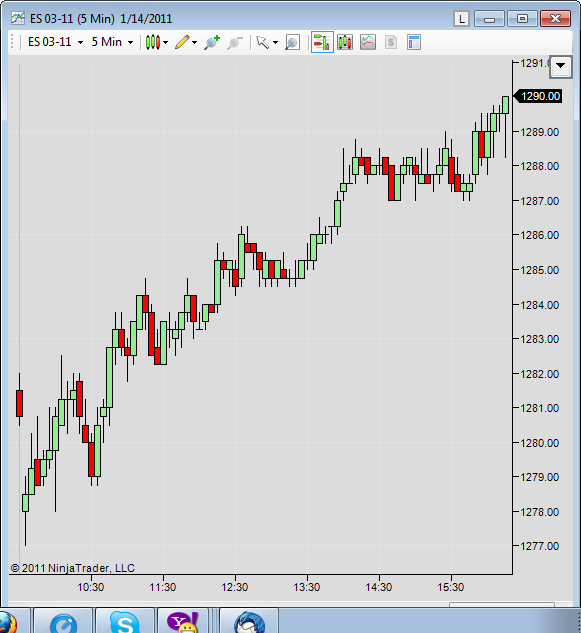Click the 12:30 time axis label
Image resolution: width=581 pixels, height=633 pixels.
point(235,587)
